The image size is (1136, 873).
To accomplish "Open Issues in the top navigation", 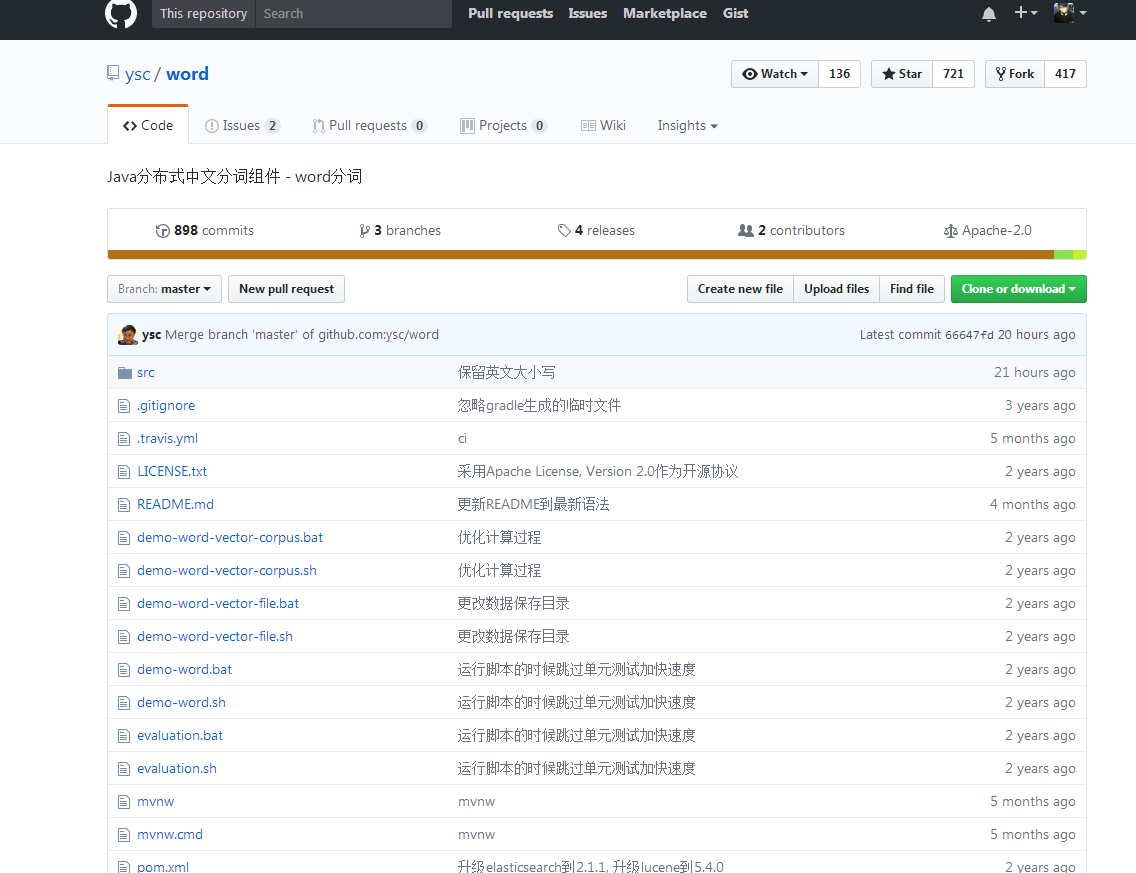I will coord(588,13).
